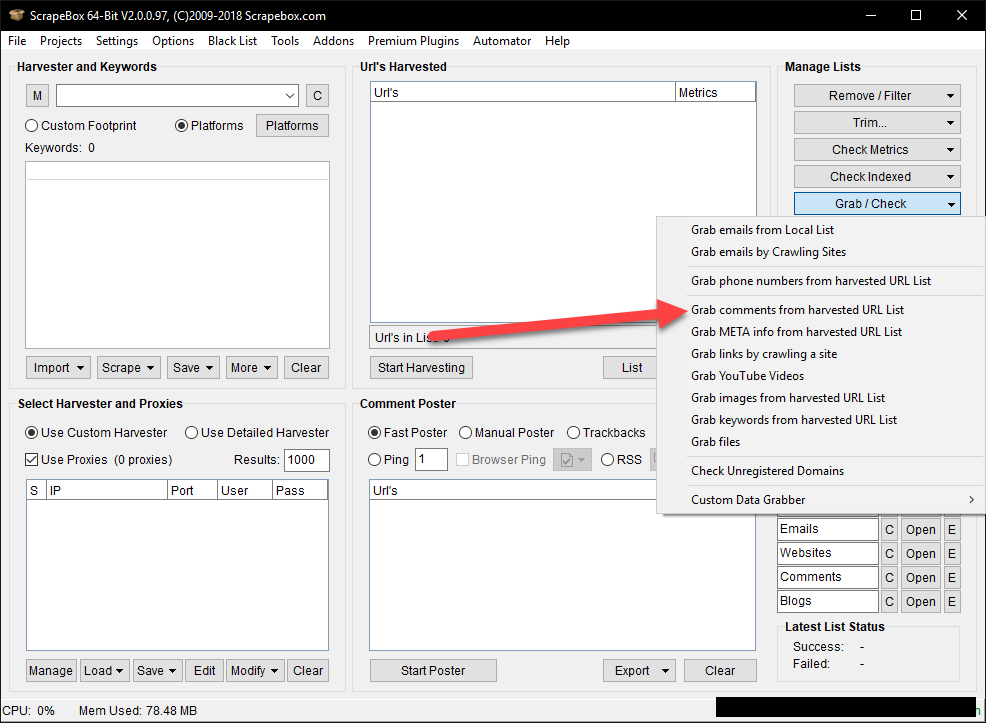
Task: Open the Automator menu
Action: coord(502,41)
